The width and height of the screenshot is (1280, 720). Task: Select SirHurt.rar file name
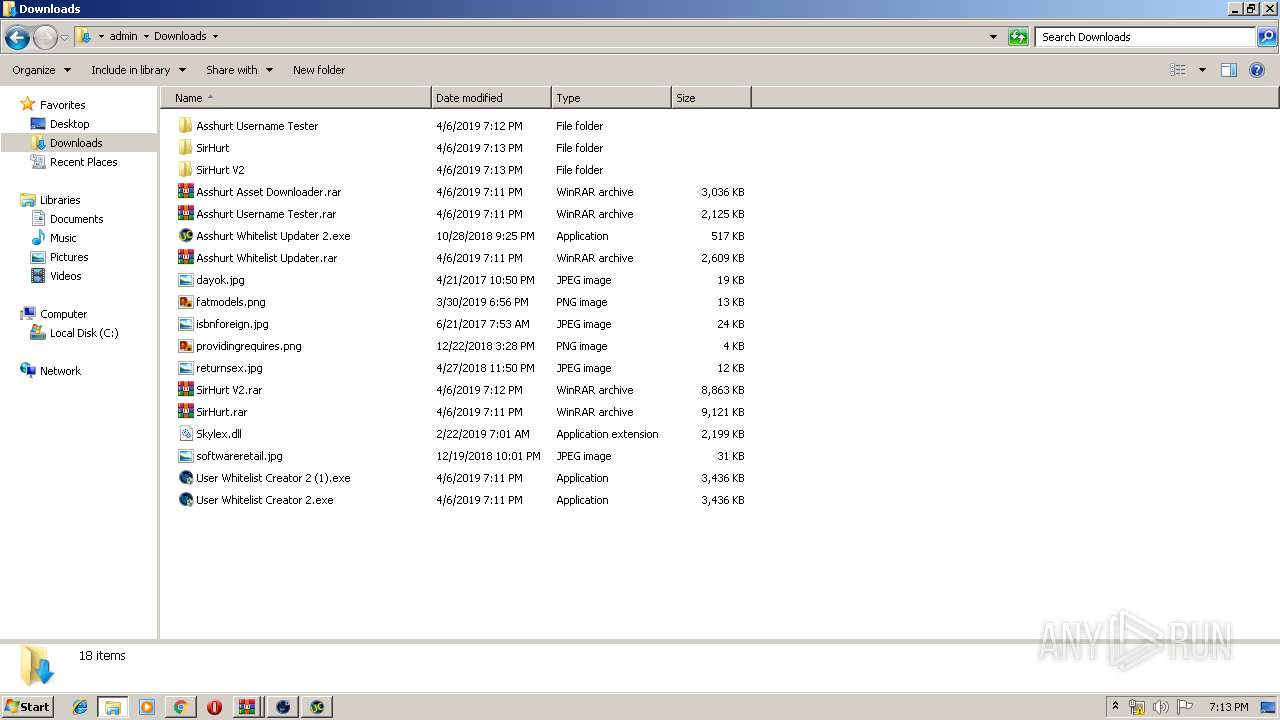[x=221, y=412]
